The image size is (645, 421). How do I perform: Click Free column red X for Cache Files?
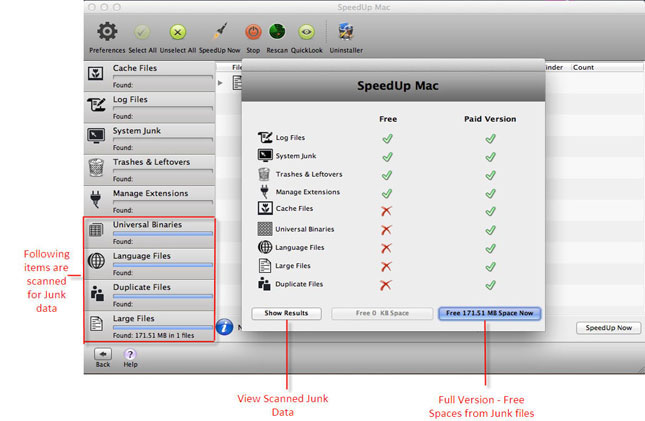(x=386, y=211)
